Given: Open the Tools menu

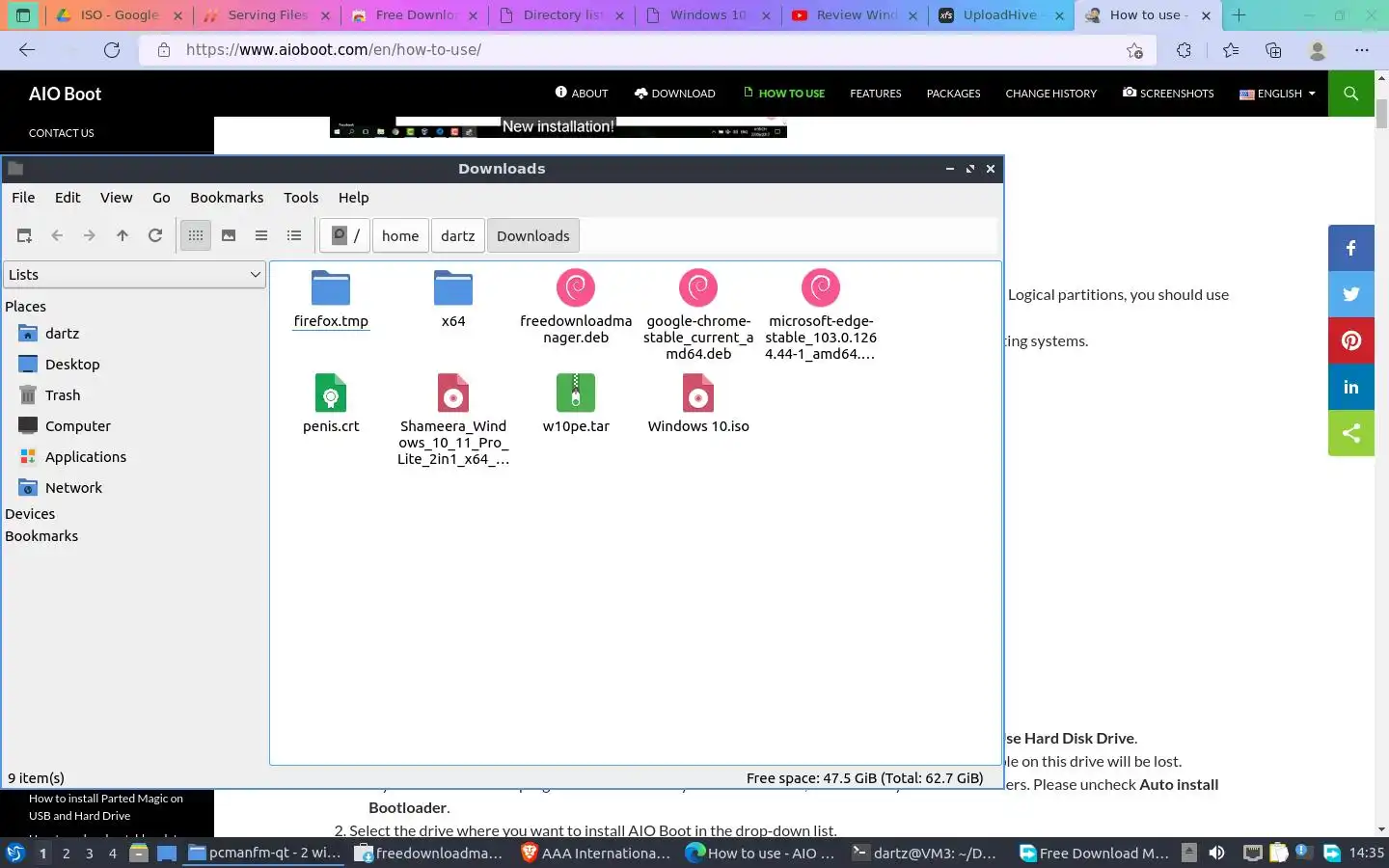Looking at the screenshot, I should (x=301, y=197).
